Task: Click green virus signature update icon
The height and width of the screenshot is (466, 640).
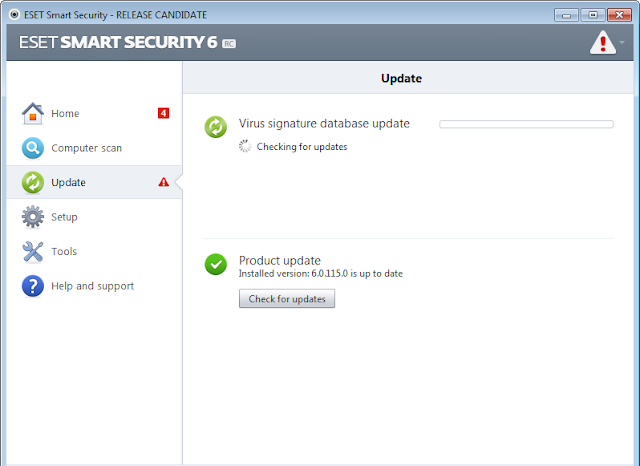Action: pyautogui.click(x=216, y=127)
